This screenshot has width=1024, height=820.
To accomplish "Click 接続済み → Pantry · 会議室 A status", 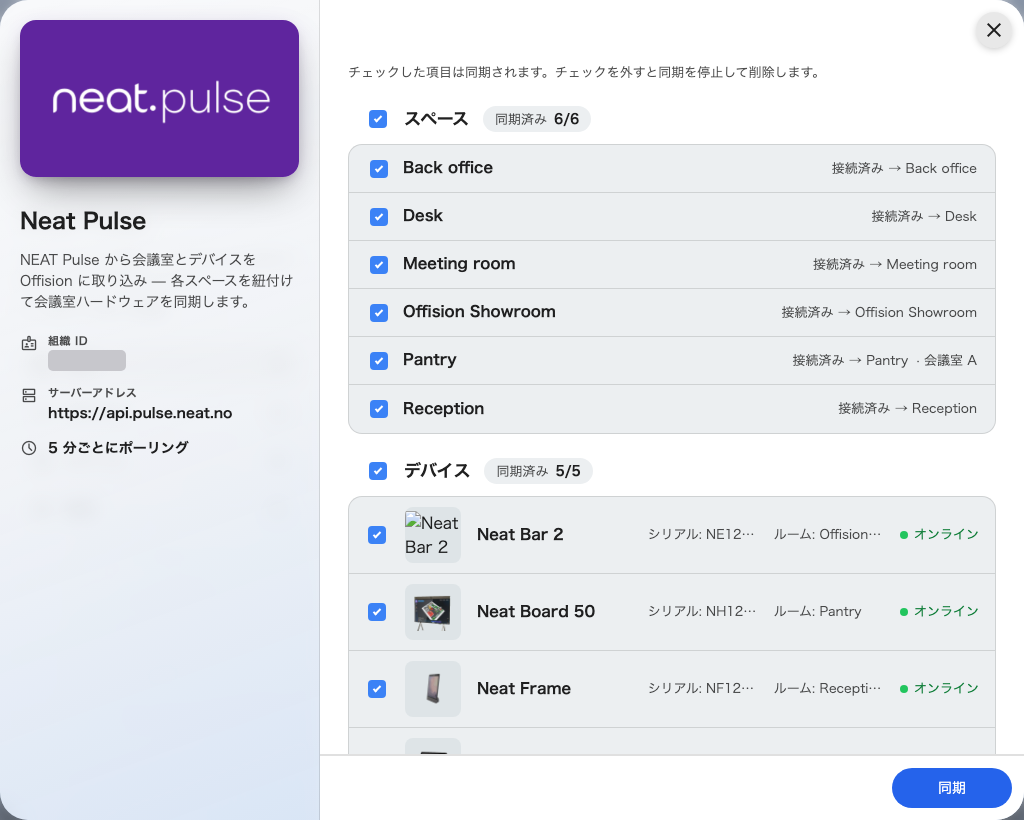I will click(x=884, y=360).
